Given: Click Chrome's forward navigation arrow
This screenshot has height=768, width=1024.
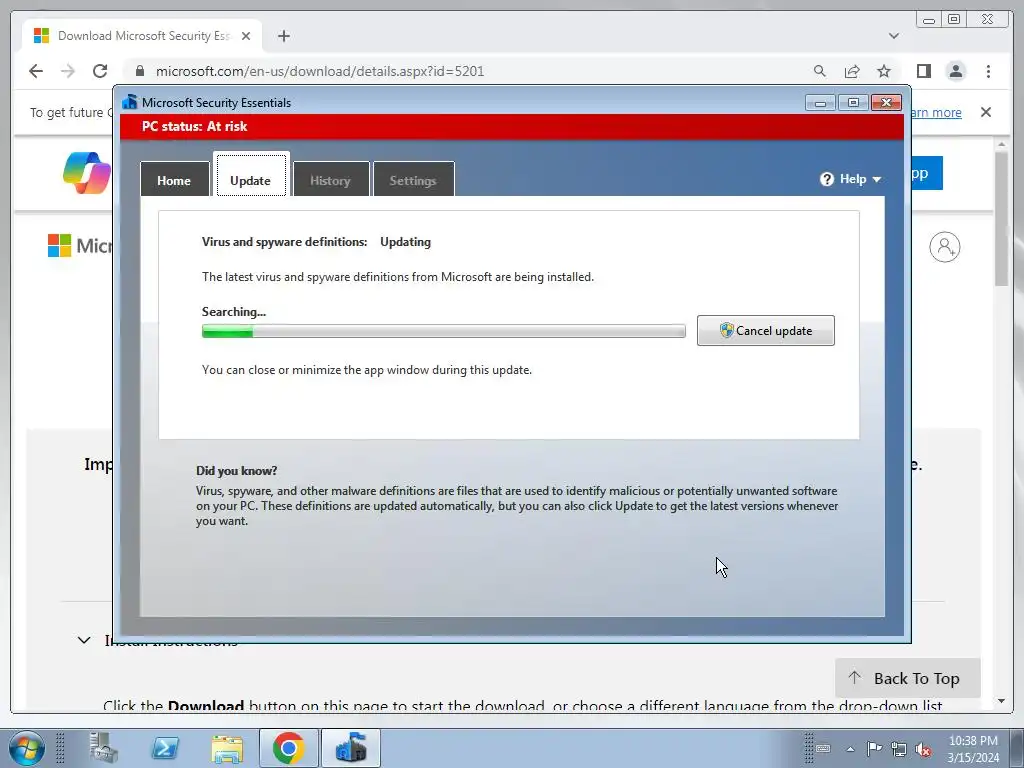Looking at the screenshot, I should (68, 71).
